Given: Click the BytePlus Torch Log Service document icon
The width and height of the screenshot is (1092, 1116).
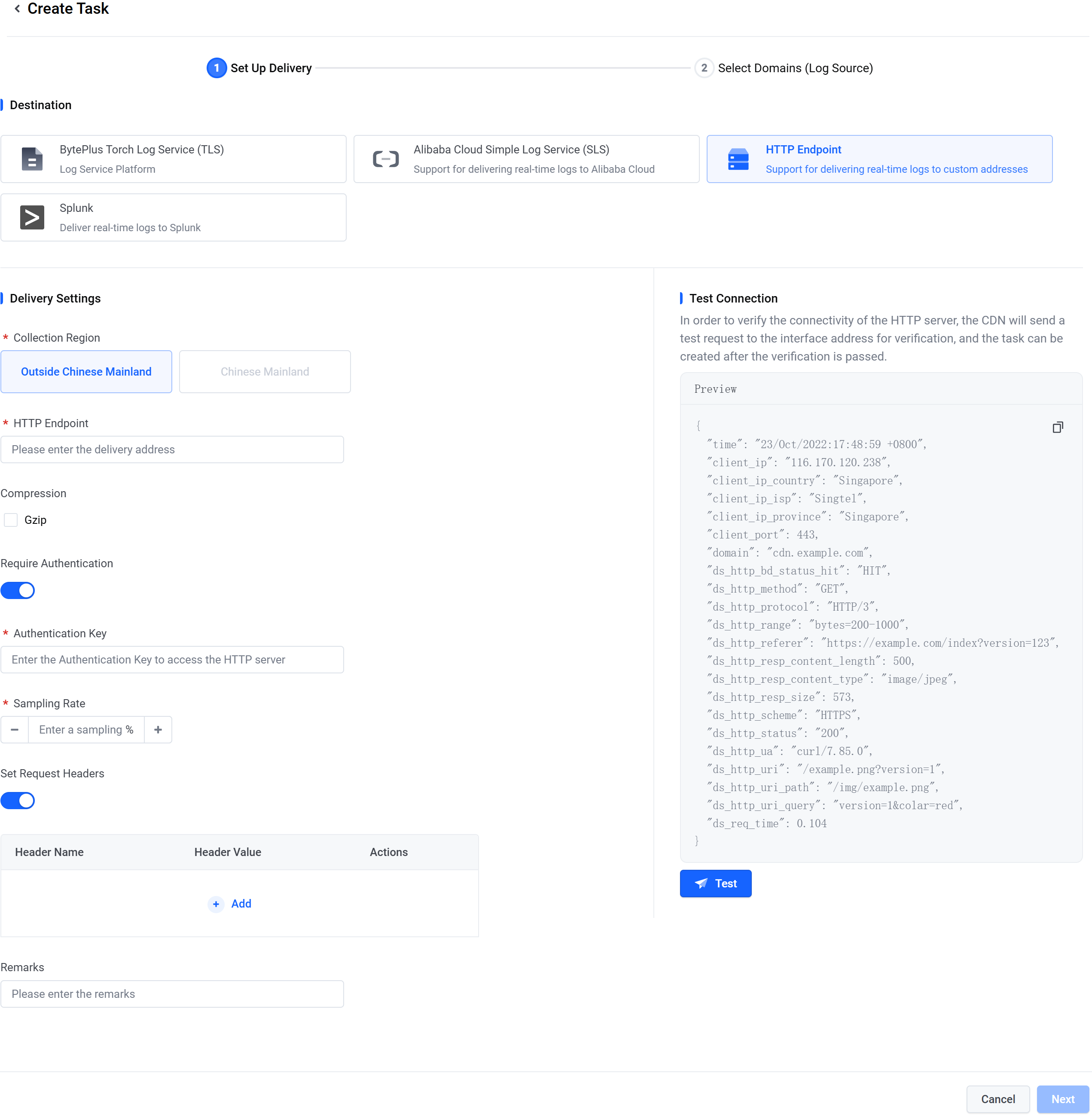Looking at the screenshot, I should click(32, 159).
